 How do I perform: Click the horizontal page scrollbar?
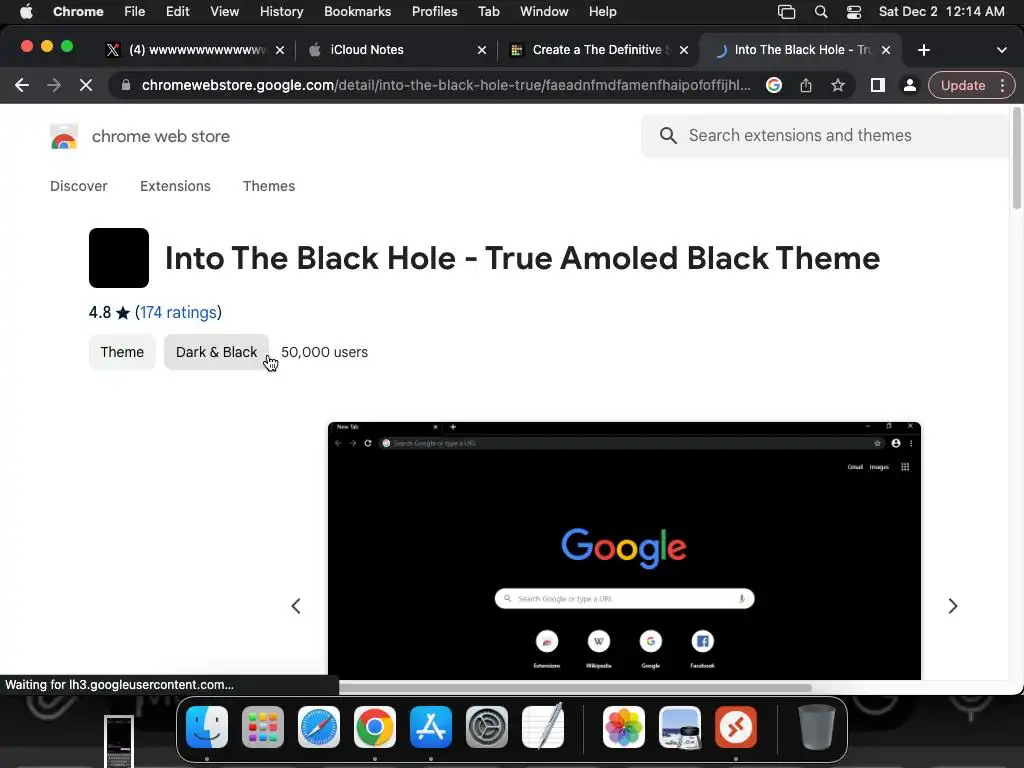(575, 688)
